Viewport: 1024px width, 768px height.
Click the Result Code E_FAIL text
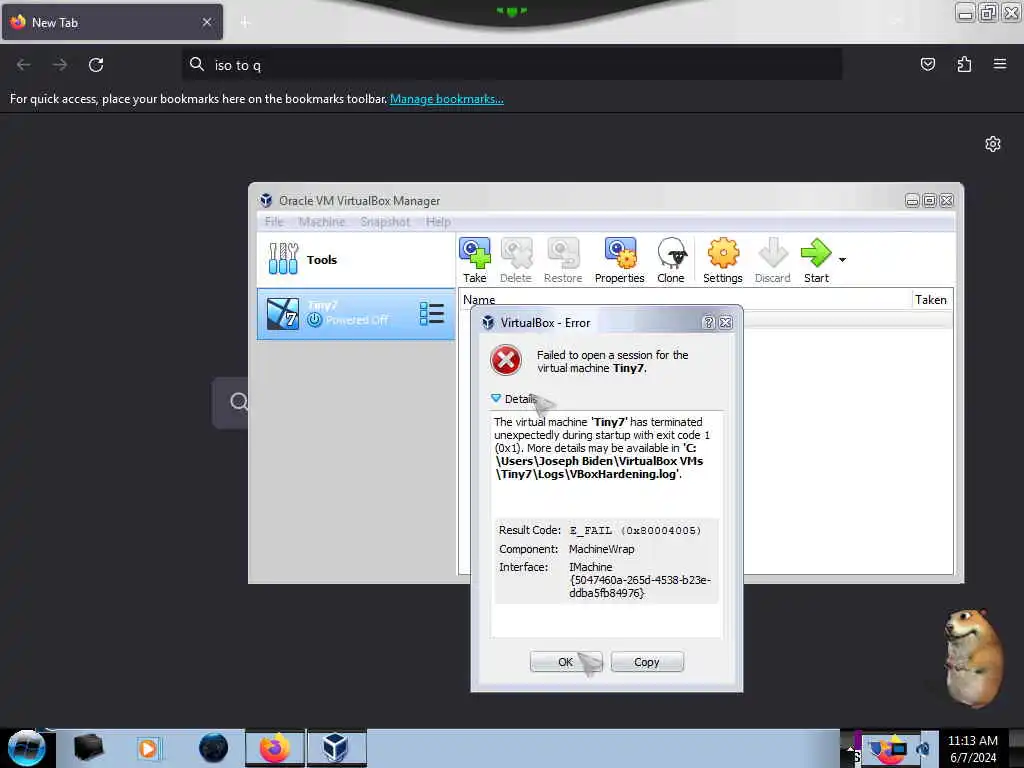635,530
